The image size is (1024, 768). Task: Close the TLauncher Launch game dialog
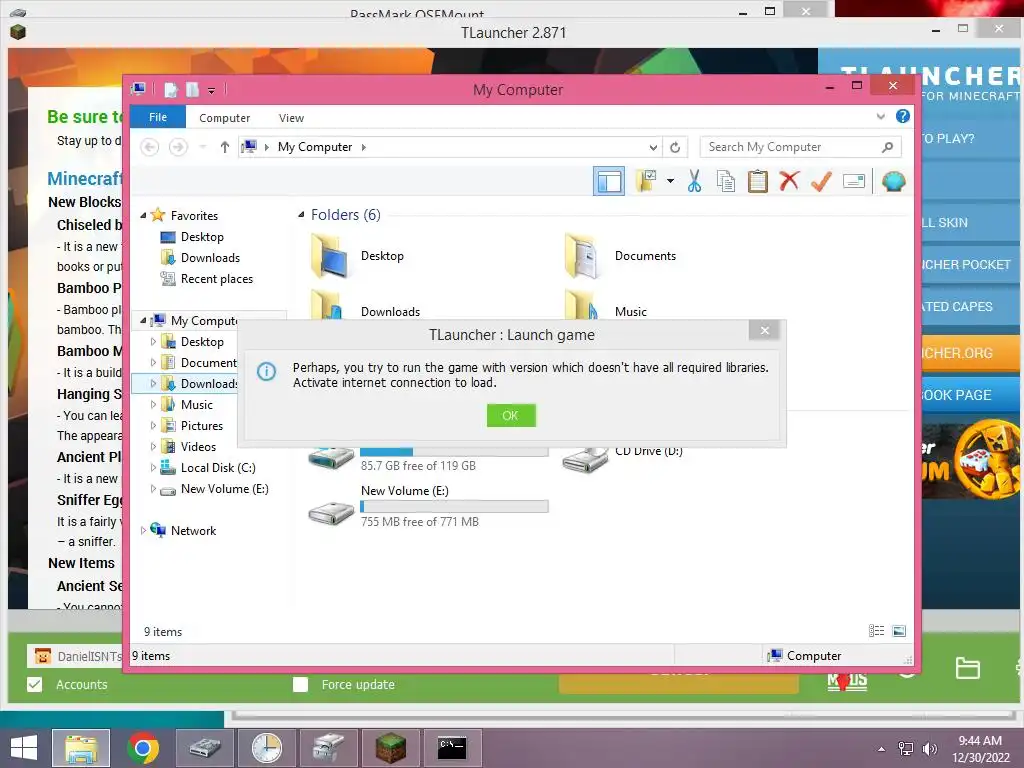pyautogui.click(x=765, y=330)
